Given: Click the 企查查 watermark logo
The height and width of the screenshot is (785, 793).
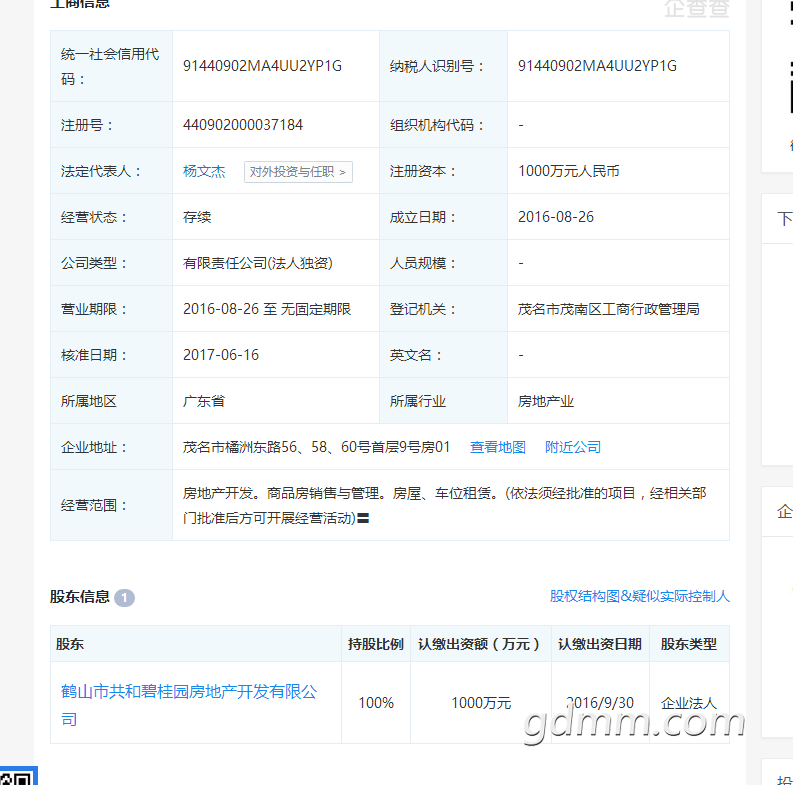Looking at the screenshot, I should [x=696, y=8].
